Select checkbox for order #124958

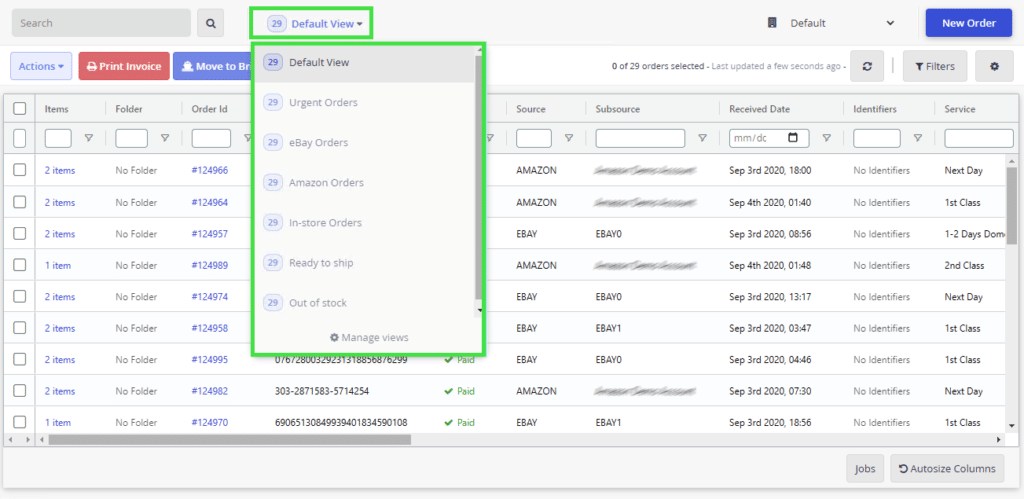(20, 327)
